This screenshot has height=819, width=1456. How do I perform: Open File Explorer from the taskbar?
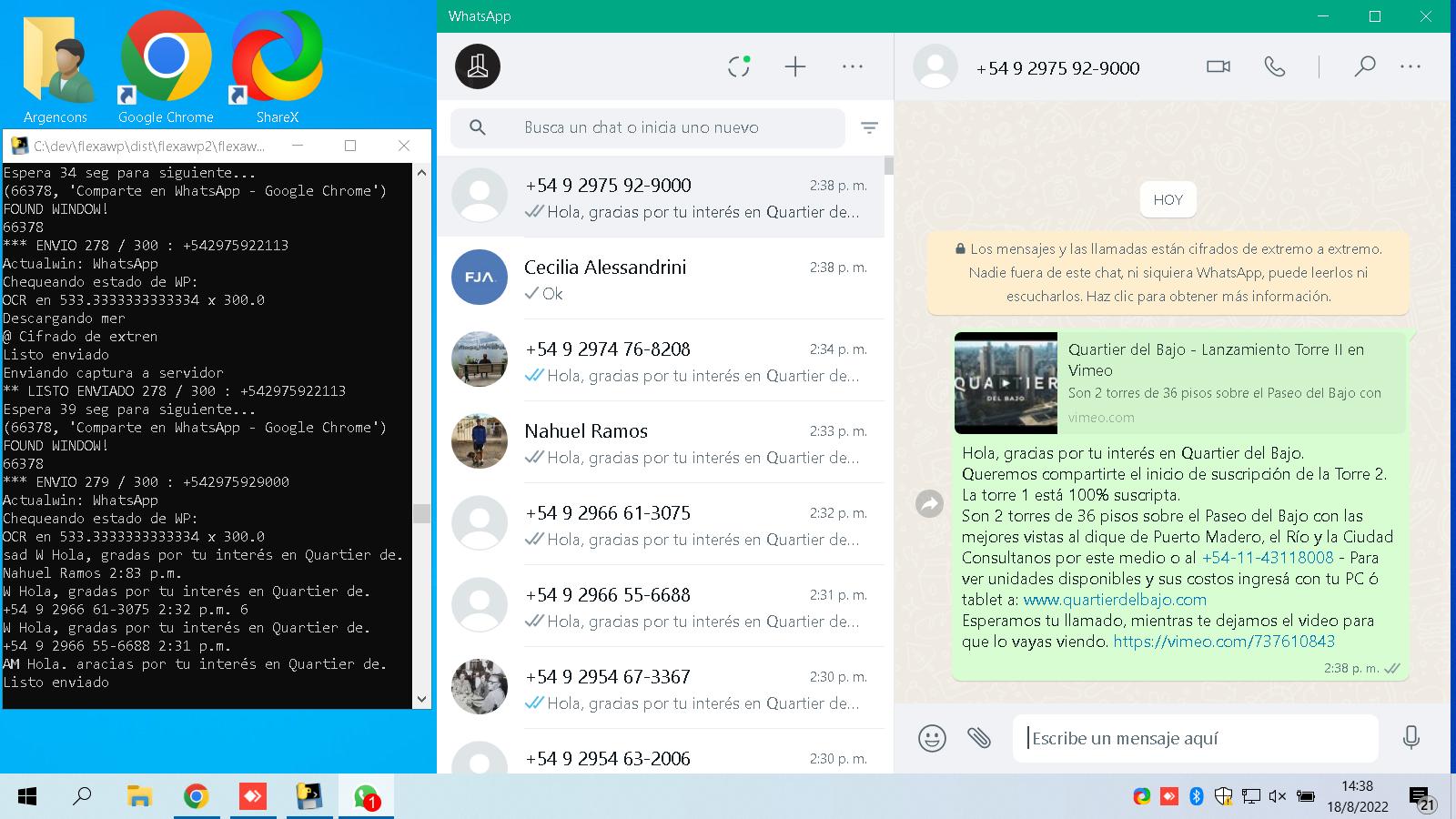click(138, 797)
